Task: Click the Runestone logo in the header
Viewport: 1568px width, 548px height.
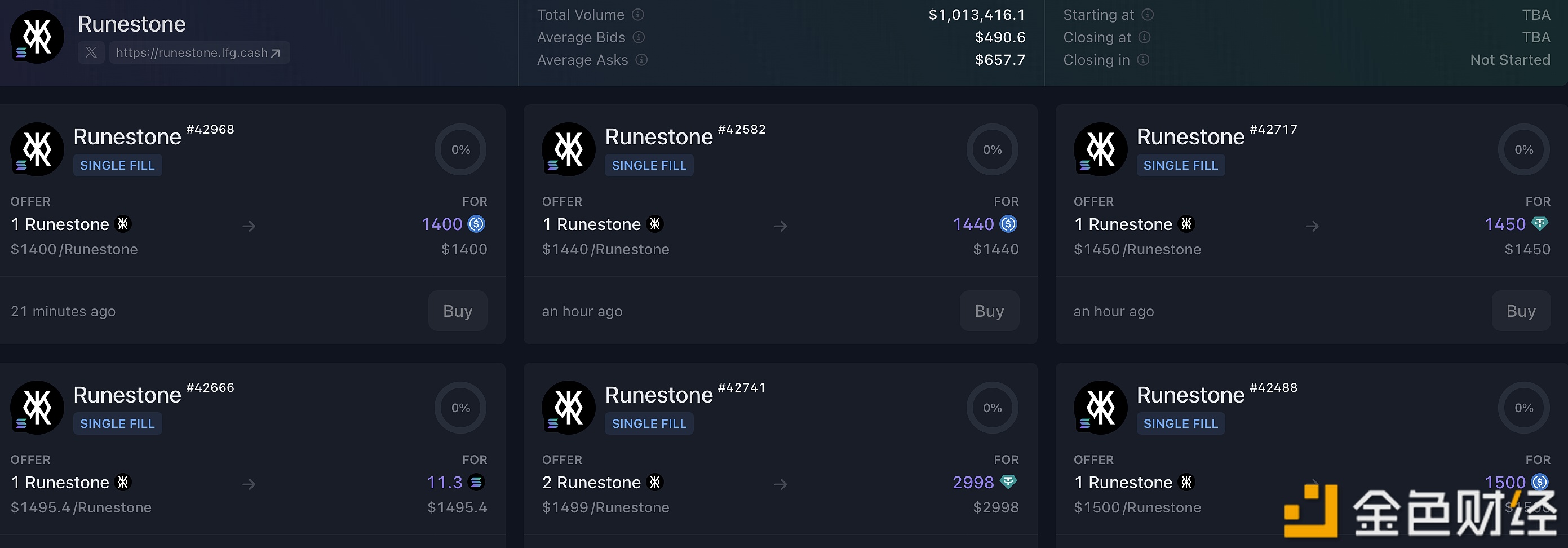Action: pyautogui.click(x=37, y=37)
